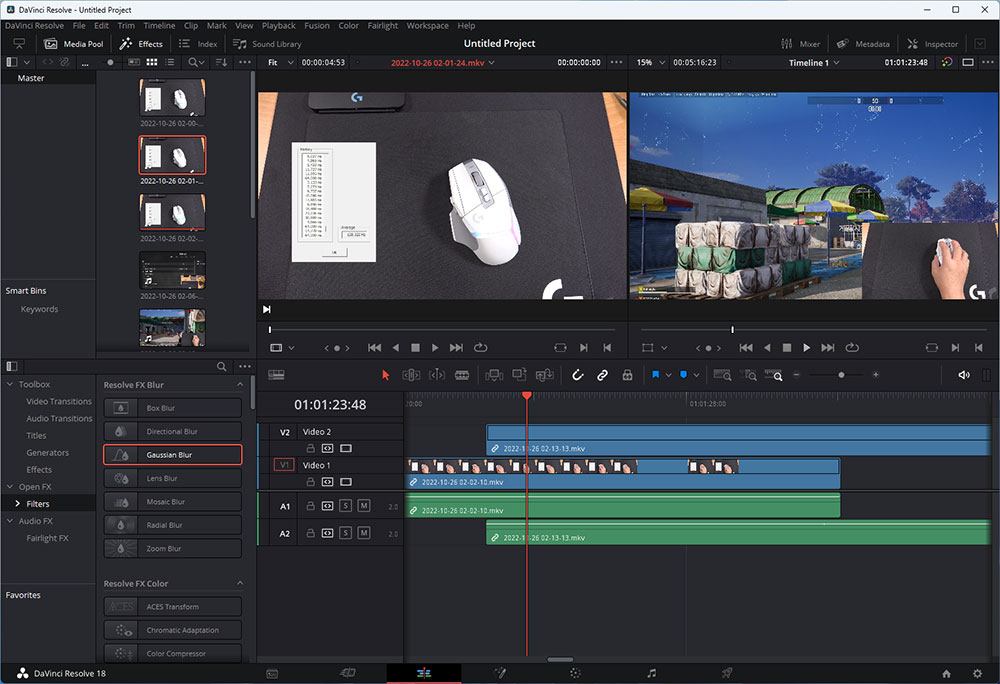Screen dimensions: 1000x684
Task: Show the Sound Library panel
Action: [x=267, y=44]
